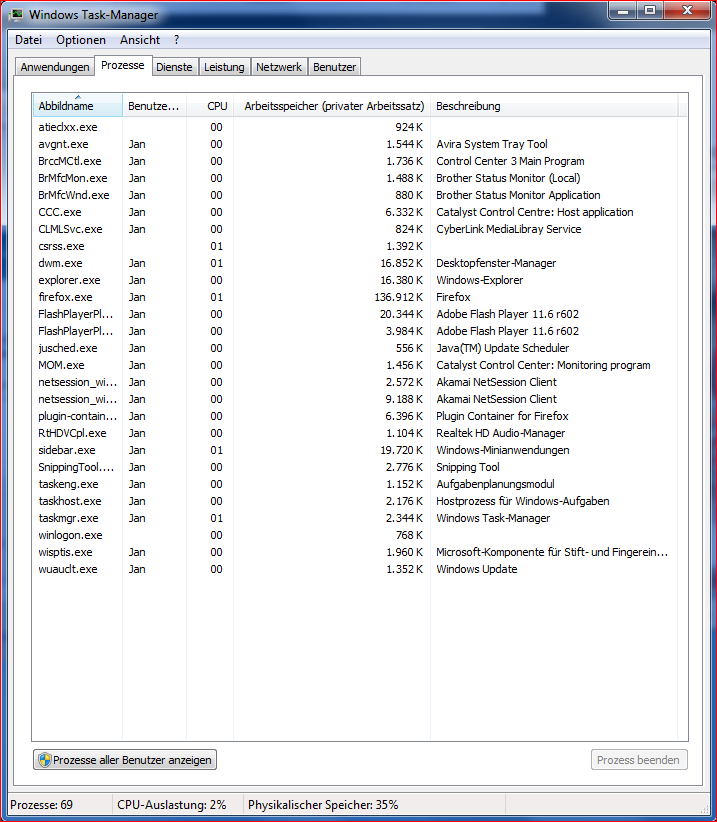Switch to the Anwendungen tab
The width and height of the screenshot is (717, 822).
(55, 67)
